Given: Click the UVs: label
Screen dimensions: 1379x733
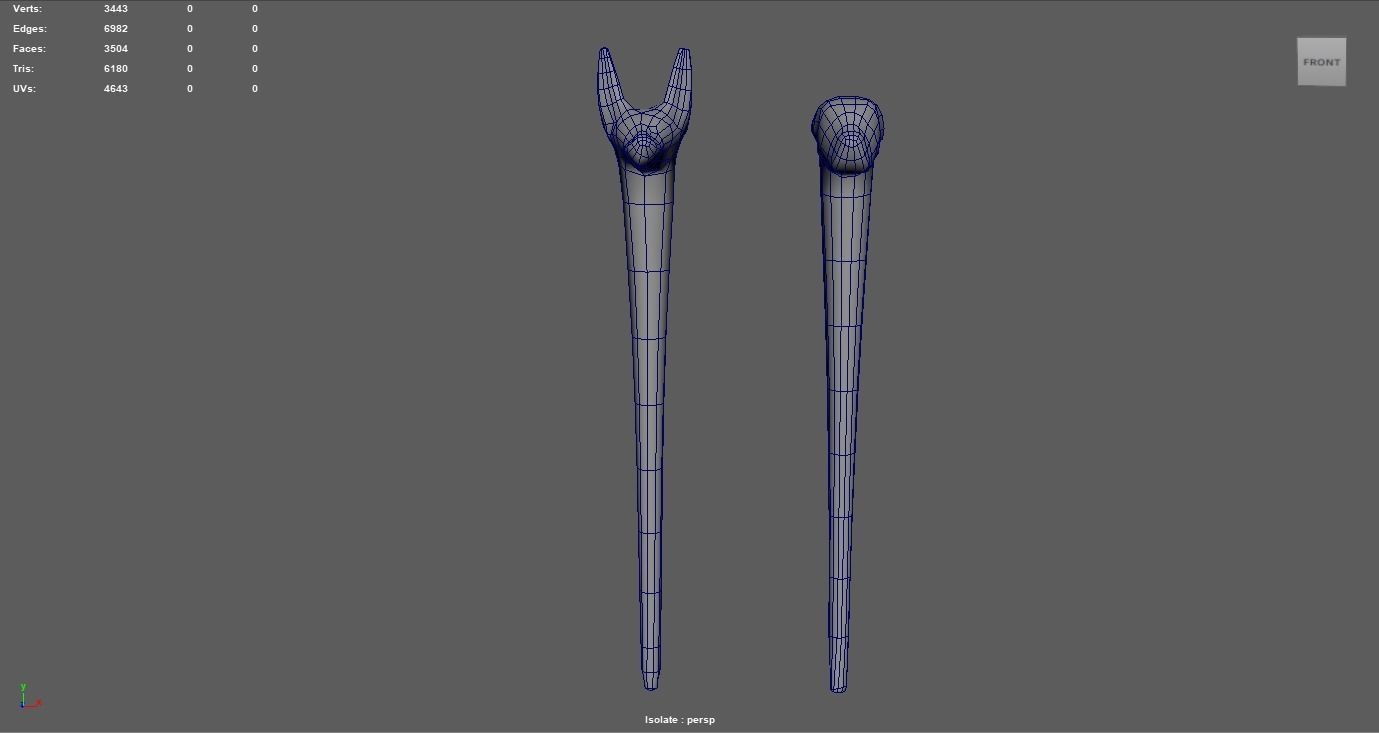Looking at the screenshot, I should 24,89.
